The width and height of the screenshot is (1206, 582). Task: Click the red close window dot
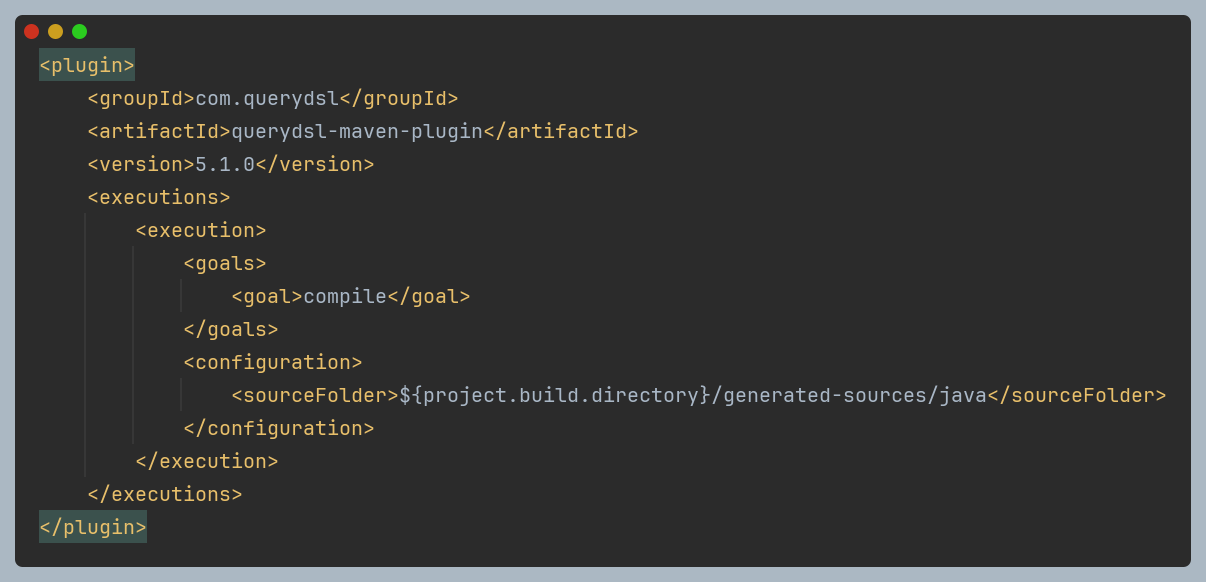click(x=31, y=31)
